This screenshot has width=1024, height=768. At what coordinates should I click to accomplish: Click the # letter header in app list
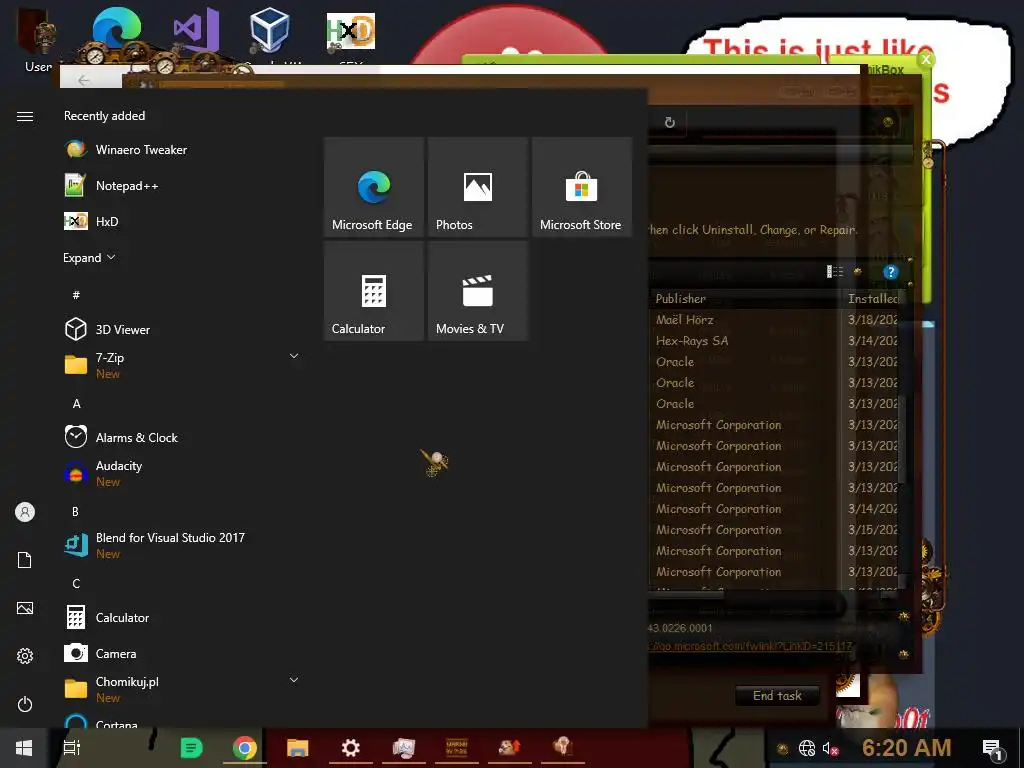[x=76, y=295]
